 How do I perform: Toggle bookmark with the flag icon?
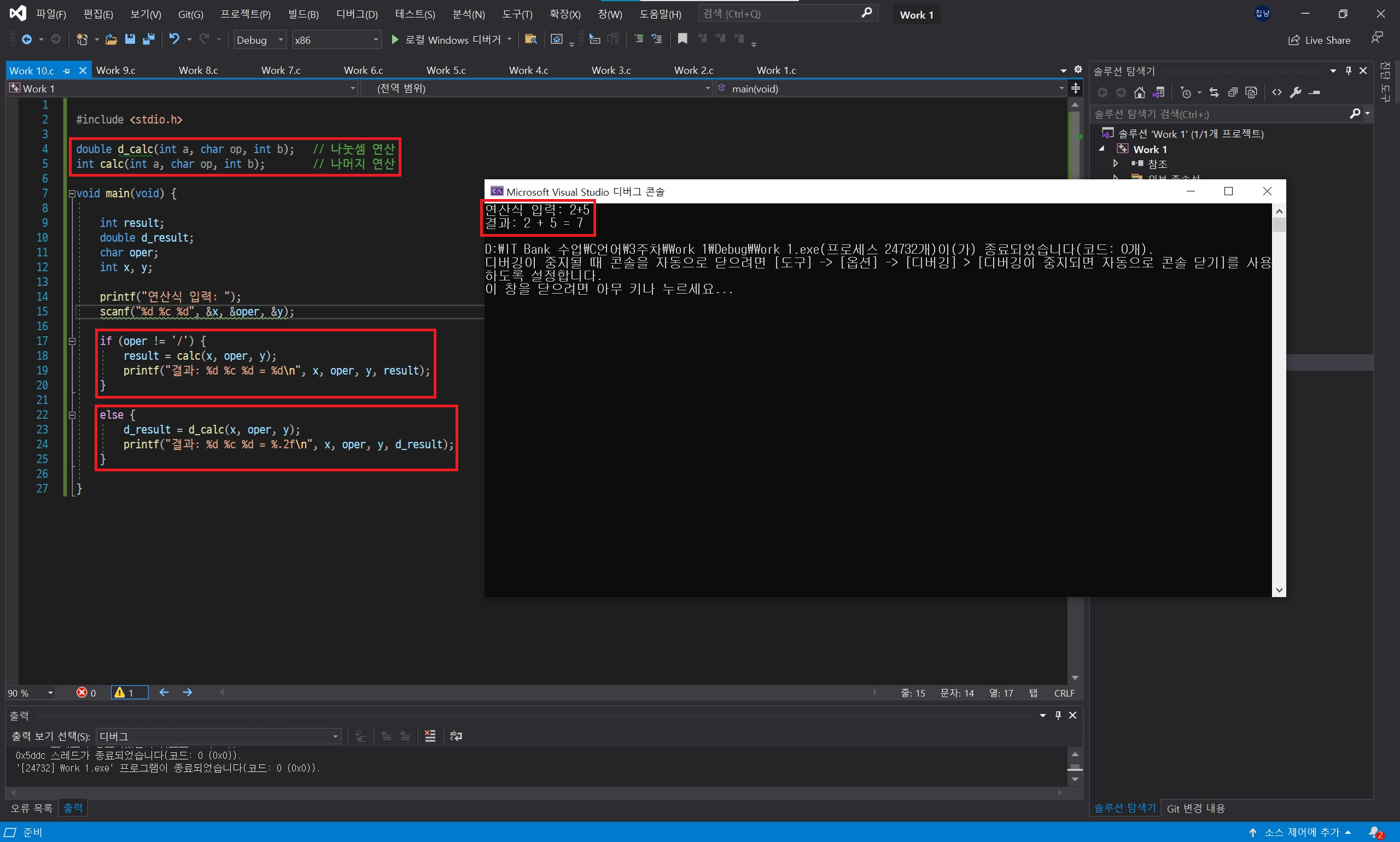pos(682,39)
